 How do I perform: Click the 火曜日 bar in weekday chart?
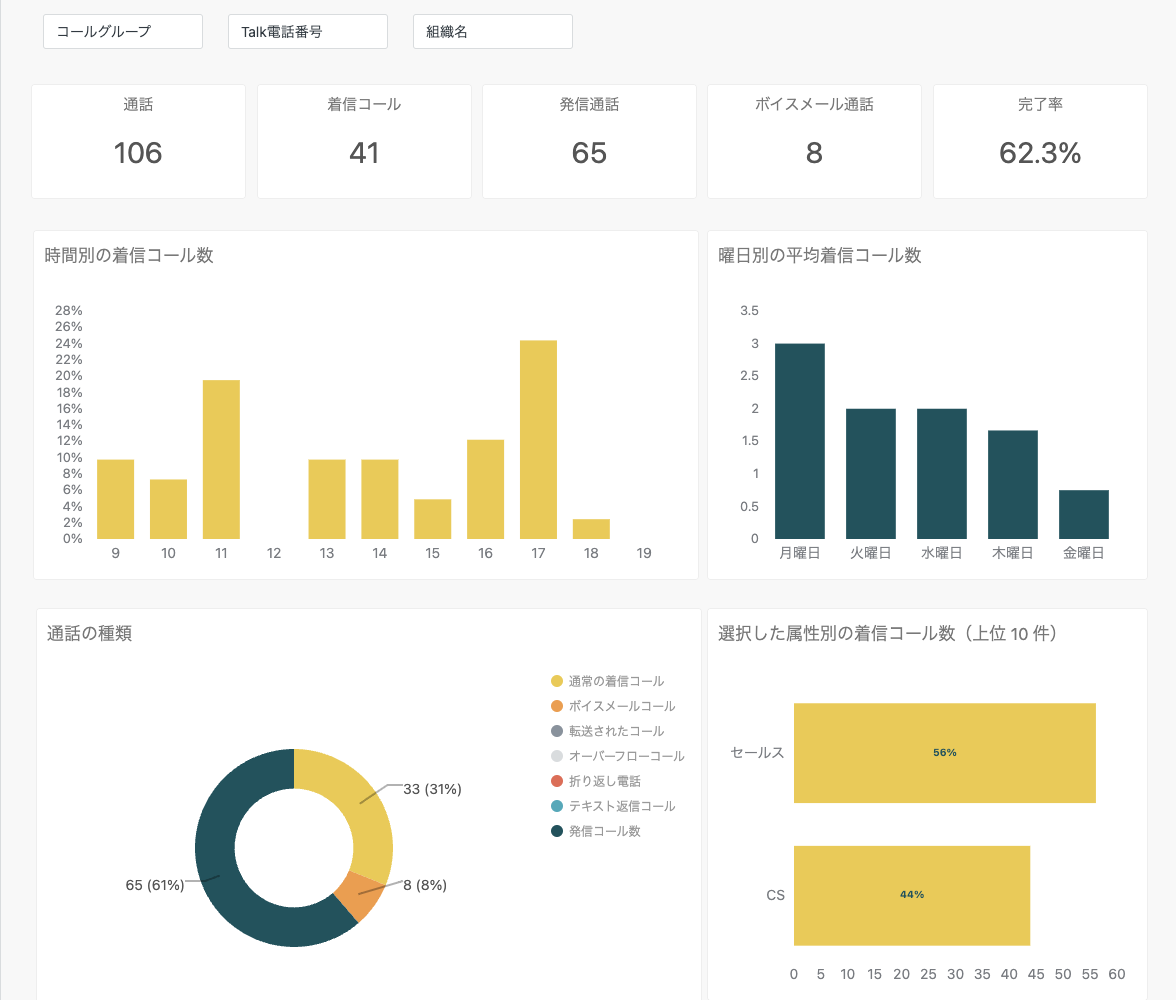(871, 473)
